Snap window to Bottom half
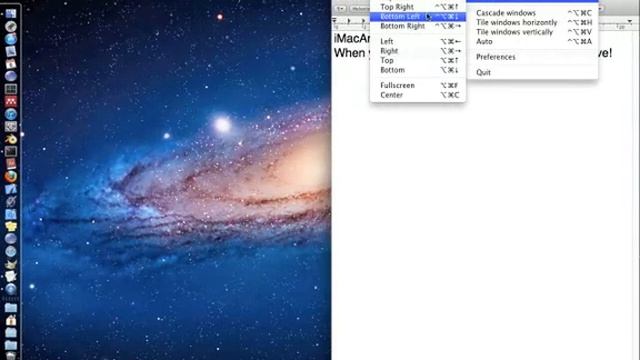This screenshot has height=360, width=640. point(418,70)
